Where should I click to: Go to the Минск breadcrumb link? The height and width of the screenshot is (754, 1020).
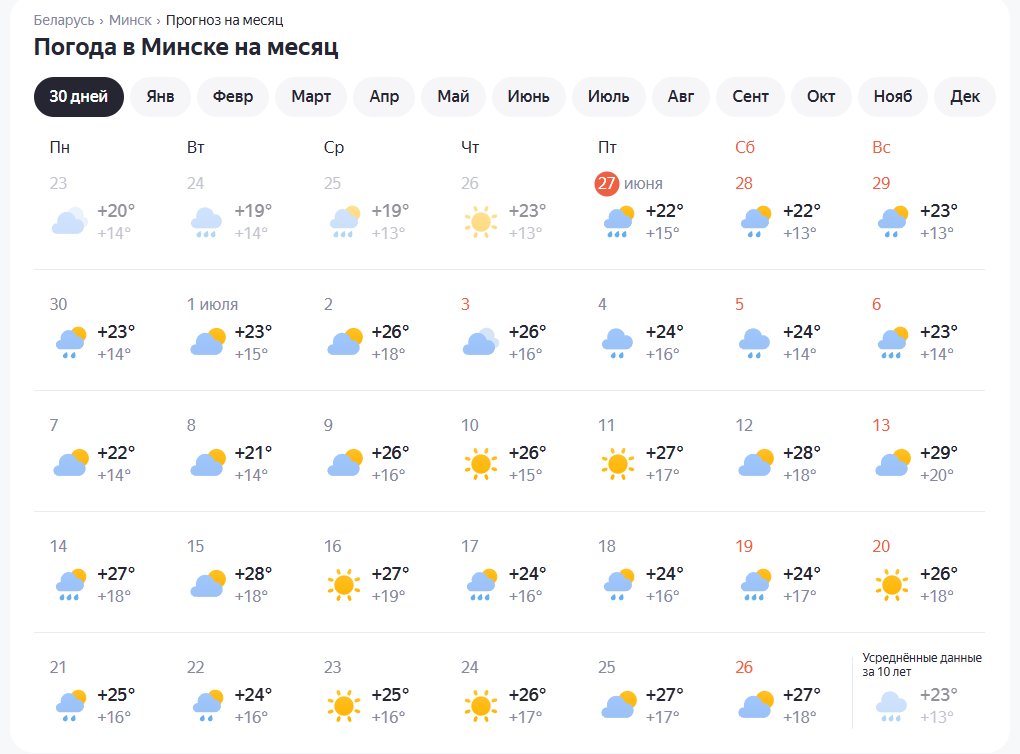(x=130, y=20)
